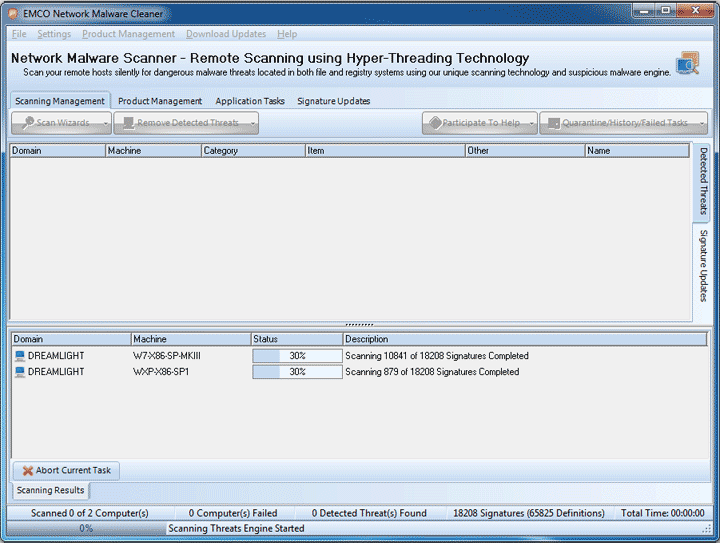The height and width of the screenshot is (543, 720).
Task: Open the Participate To Help dropdown arrow
Action: (531, 123)
